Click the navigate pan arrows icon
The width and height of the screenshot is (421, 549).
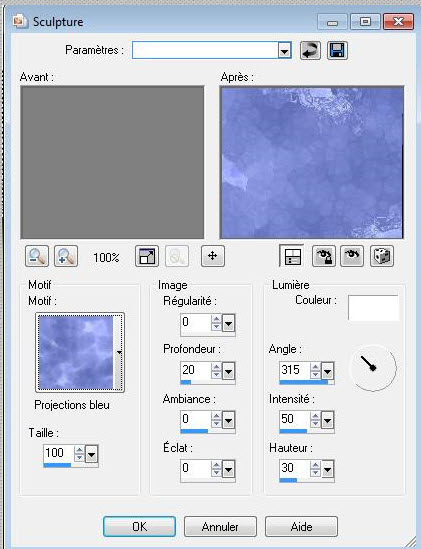point(213,256)
